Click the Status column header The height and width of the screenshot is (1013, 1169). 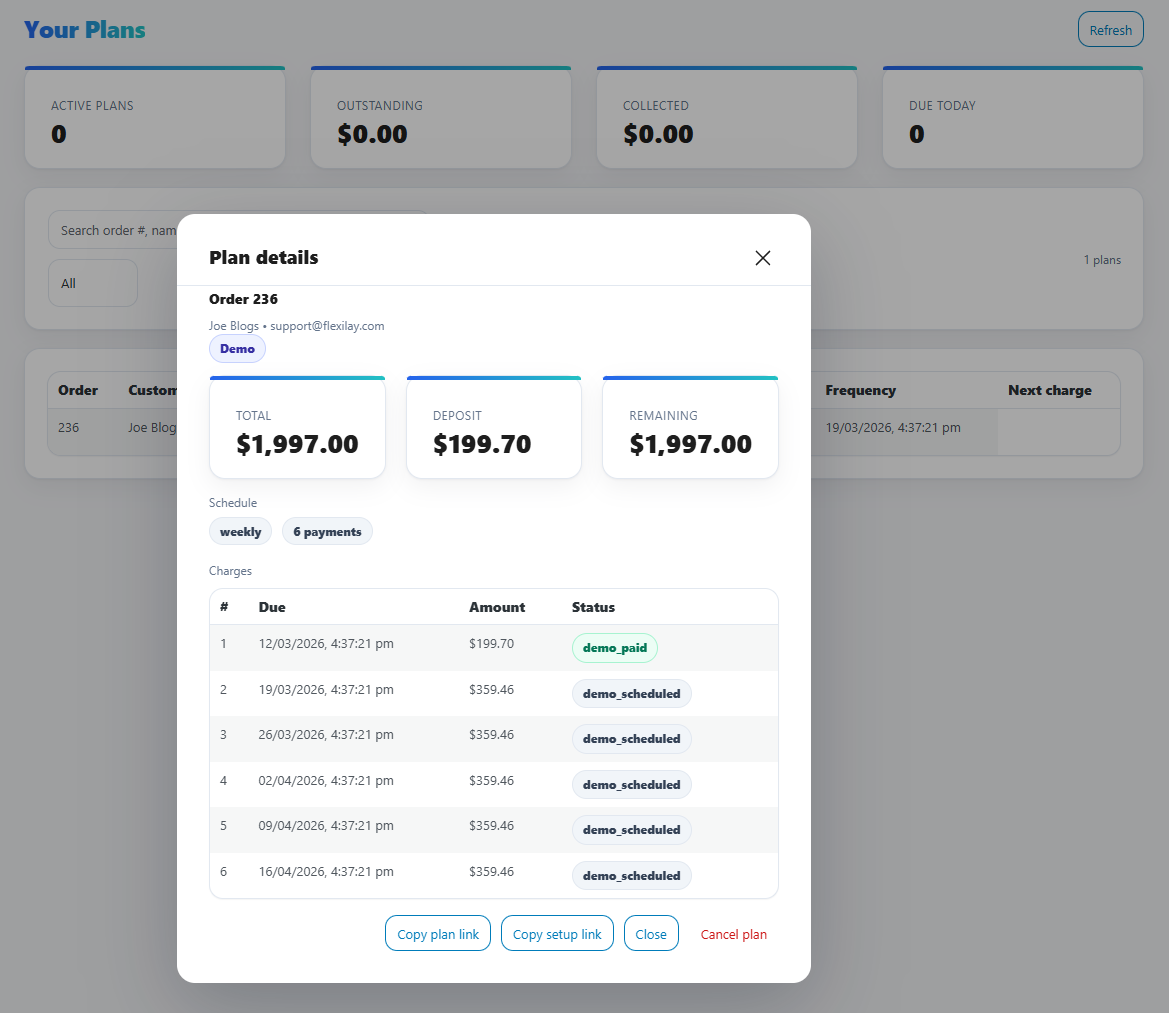pyautogui.click(x=593, y=607)
